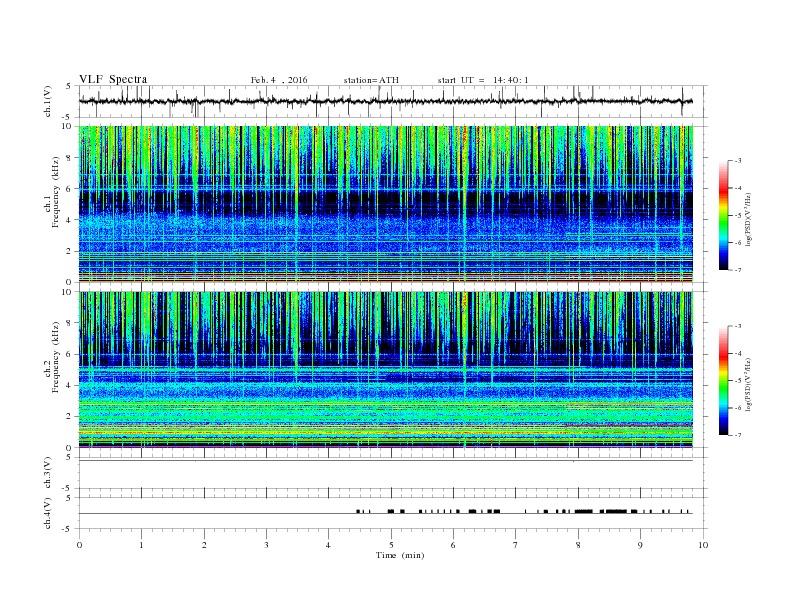Click the "10" kHz tick of ch.2 spectrogram
792x612 pixels.
pyautogui.click(x=67, y=292)
